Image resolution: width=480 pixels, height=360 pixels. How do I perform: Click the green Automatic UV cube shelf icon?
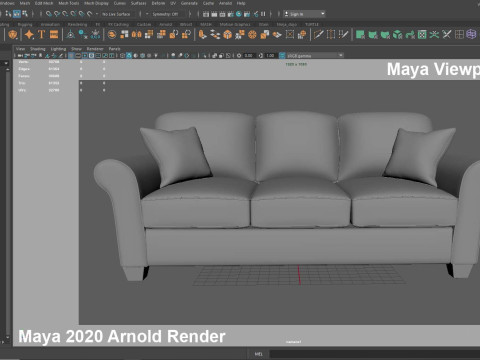click(397, 34)
